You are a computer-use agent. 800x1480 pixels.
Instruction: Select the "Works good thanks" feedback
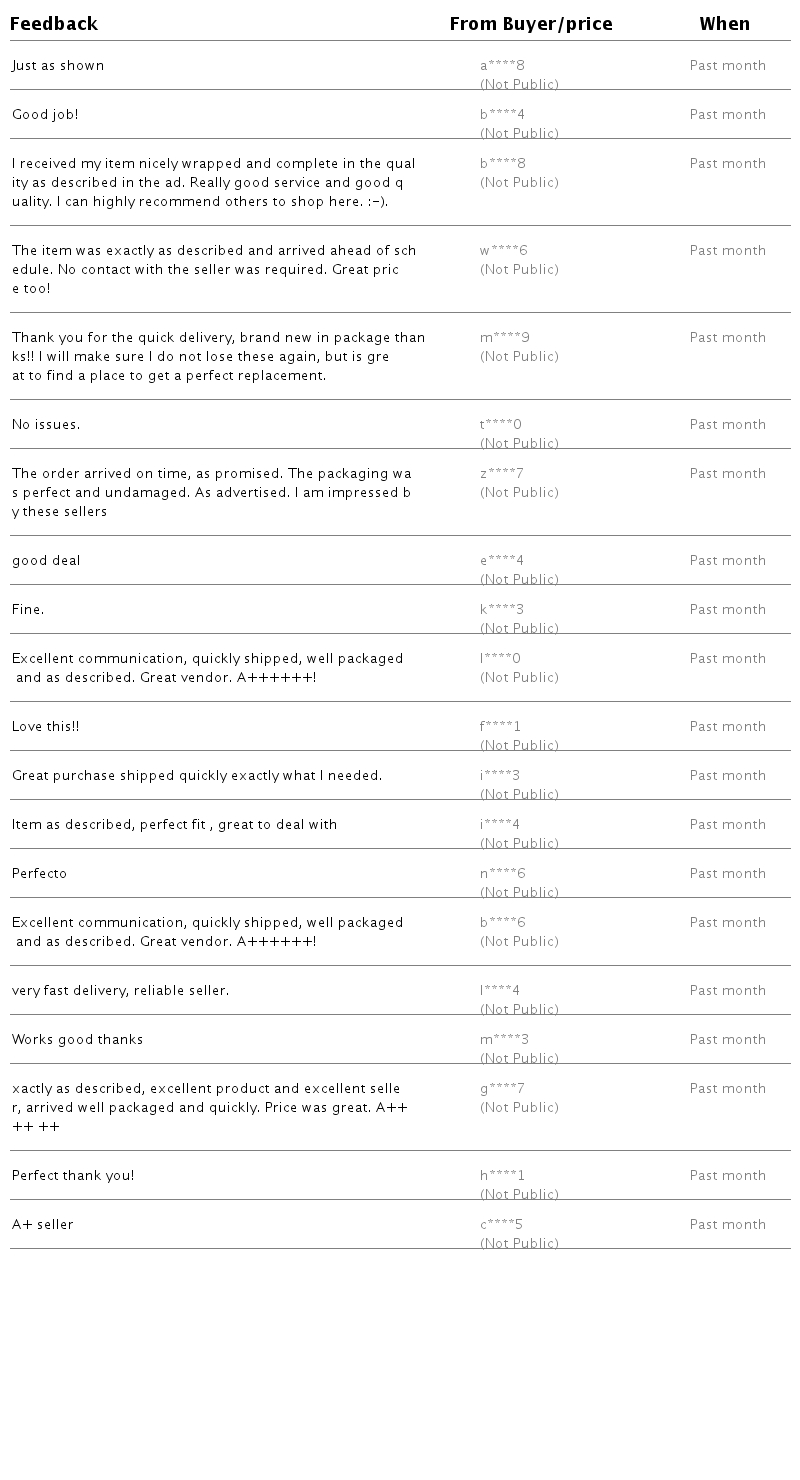[x=77, y=1040]
